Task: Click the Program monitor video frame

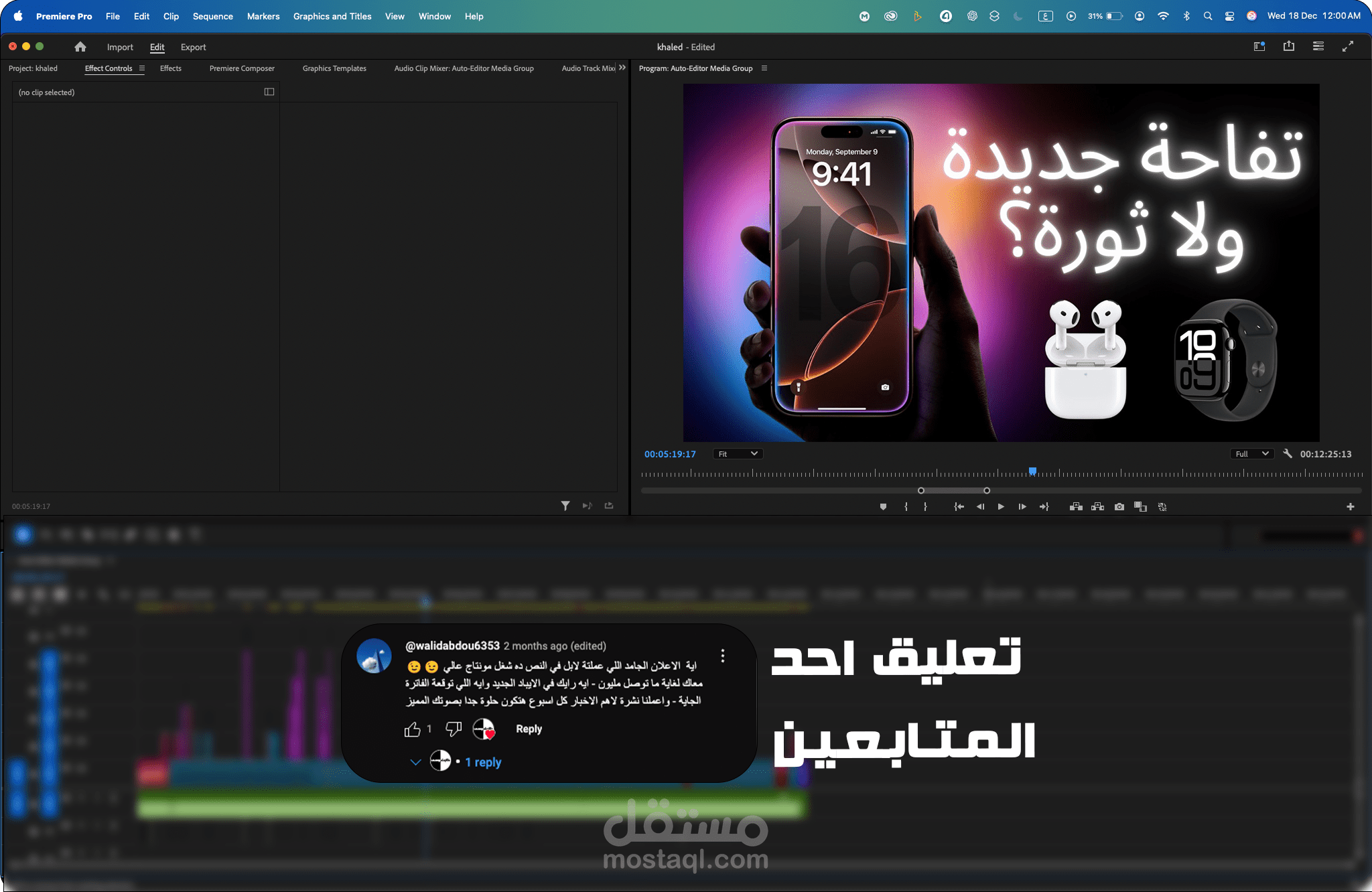Action: click(1001, 263)
